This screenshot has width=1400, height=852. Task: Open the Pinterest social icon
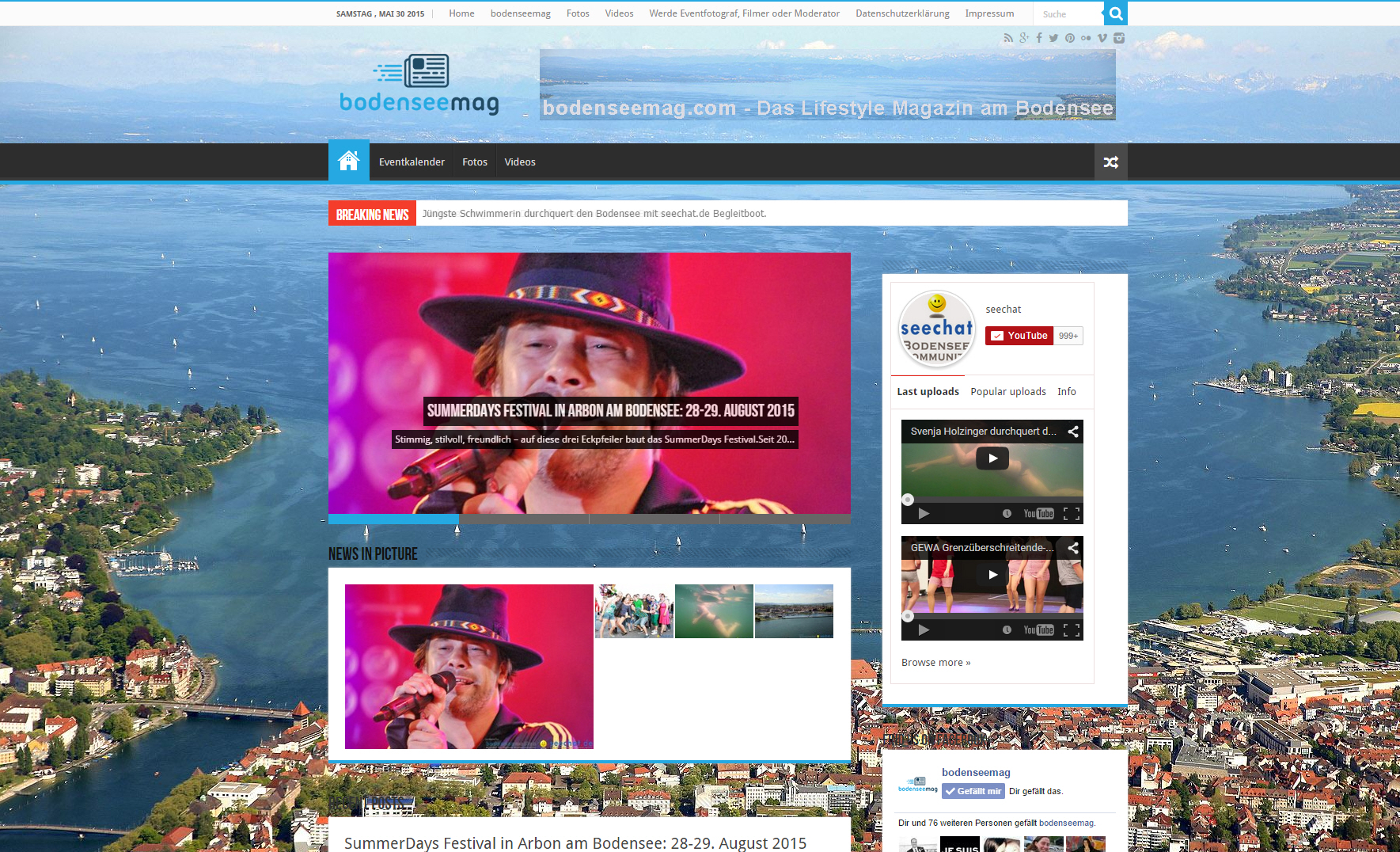coord(1070,38)
